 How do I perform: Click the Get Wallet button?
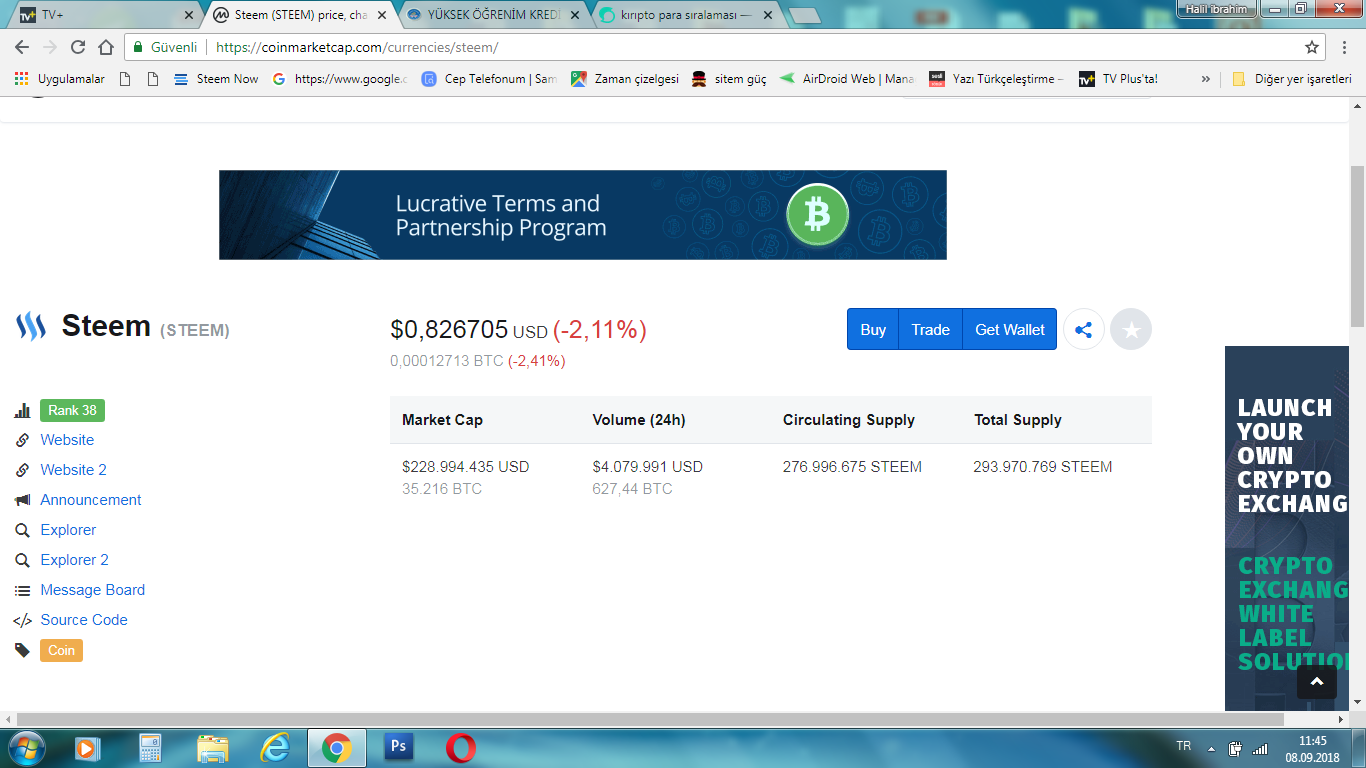[1010, 329]
